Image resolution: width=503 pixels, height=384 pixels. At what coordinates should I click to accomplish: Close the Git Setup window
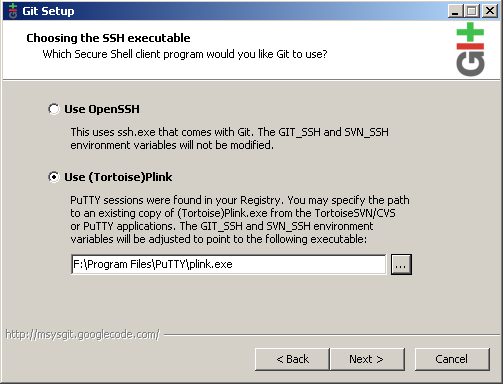pyautogui.click(x=489, y=11)
